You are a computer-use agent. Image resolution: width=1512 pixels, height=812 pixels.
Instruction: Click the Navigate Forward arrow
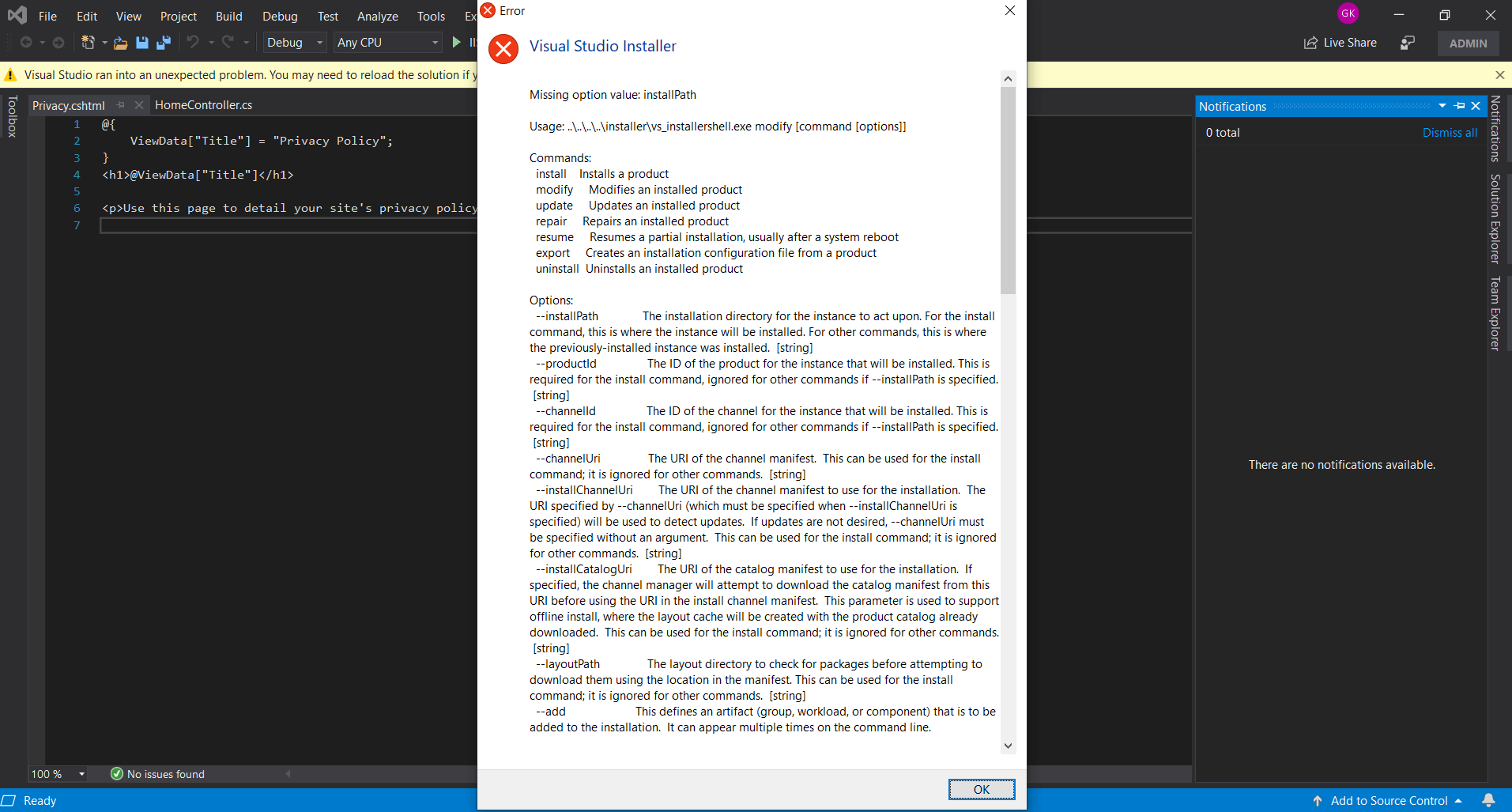(58, 43)
